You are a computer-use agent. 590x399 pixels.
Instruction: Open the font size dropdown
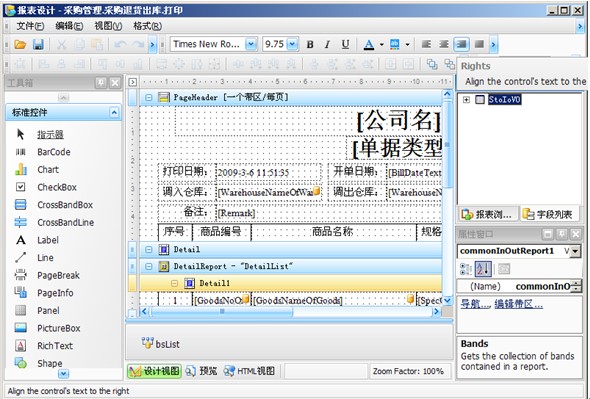point(292,44)
